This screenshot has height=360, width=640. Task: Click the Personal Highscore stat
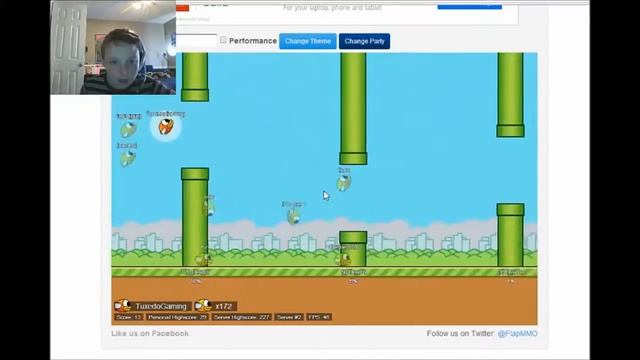pyautogui.click(x=177, y=317)
